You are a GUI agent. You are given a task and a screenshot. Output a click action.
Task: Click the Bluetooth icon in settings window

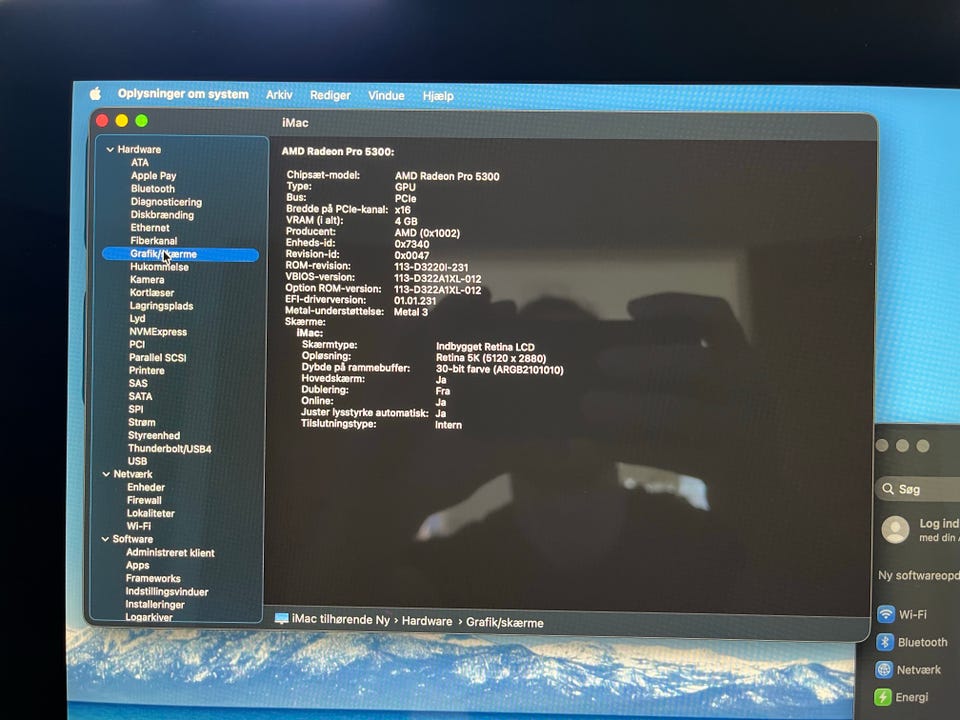coord(885,642)
